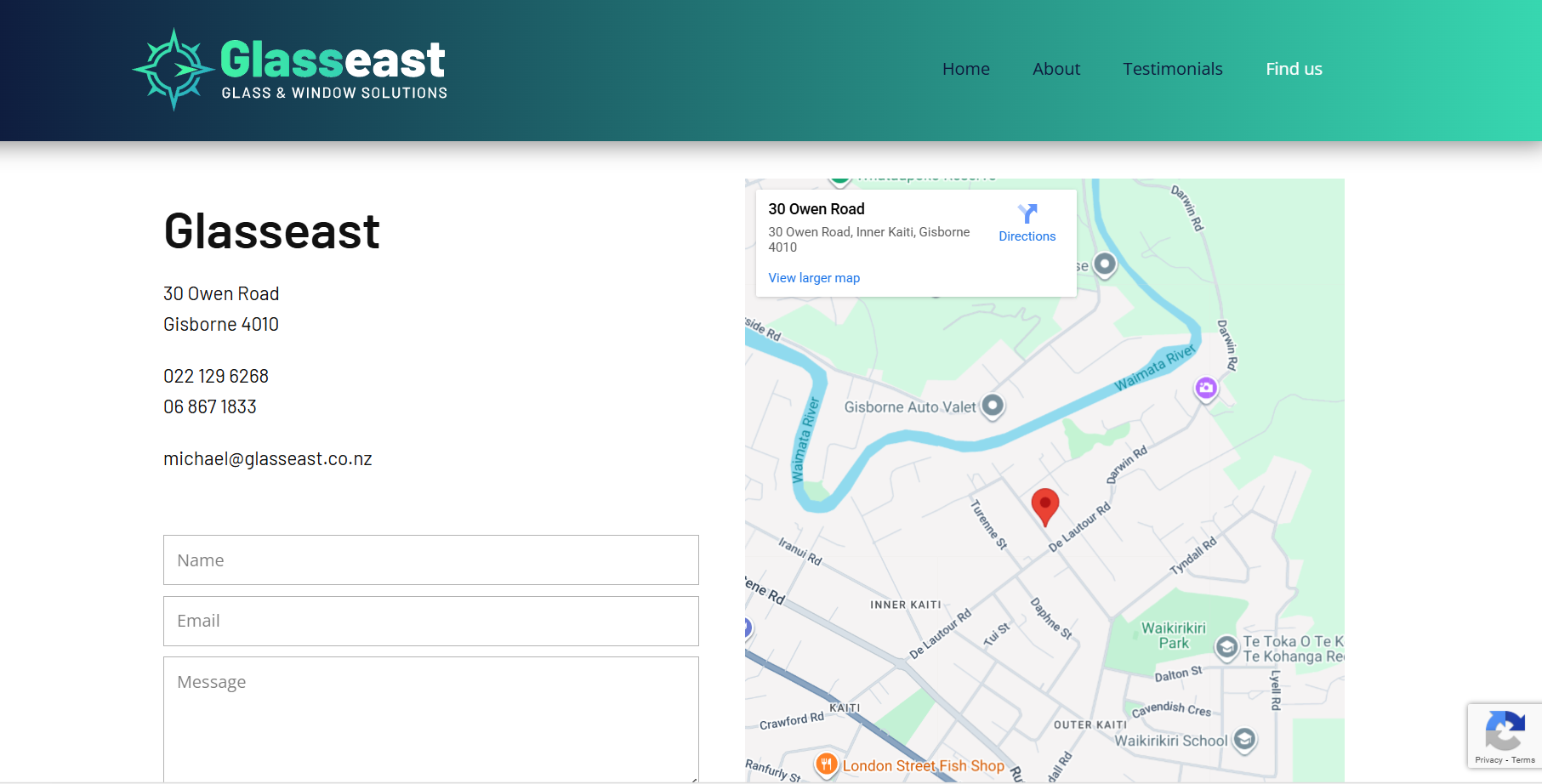Click into the Email field
This screenshot has height=784, width=1542.
coord(430,621)
